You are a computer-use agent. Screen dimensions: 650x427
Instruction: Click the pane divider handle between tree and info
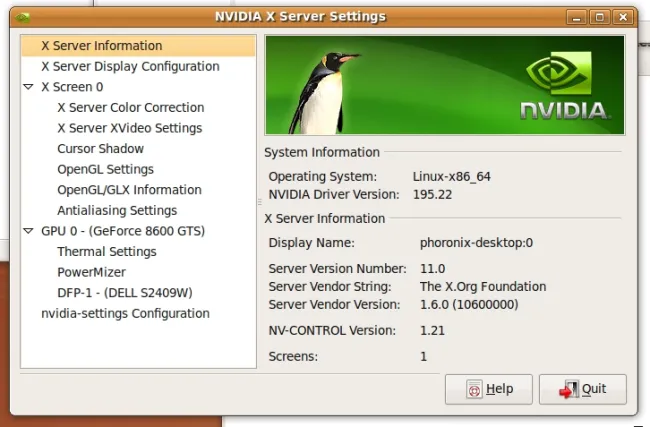[x=260, y=202]
